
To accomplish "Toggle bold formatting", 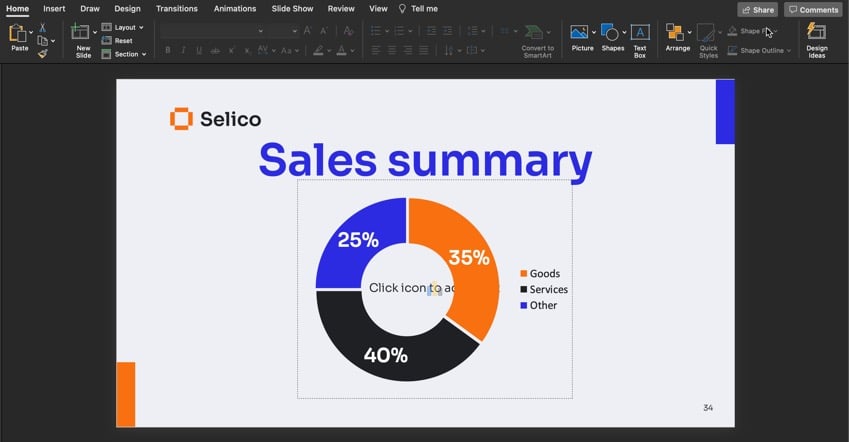I will (x=168, y=50).
